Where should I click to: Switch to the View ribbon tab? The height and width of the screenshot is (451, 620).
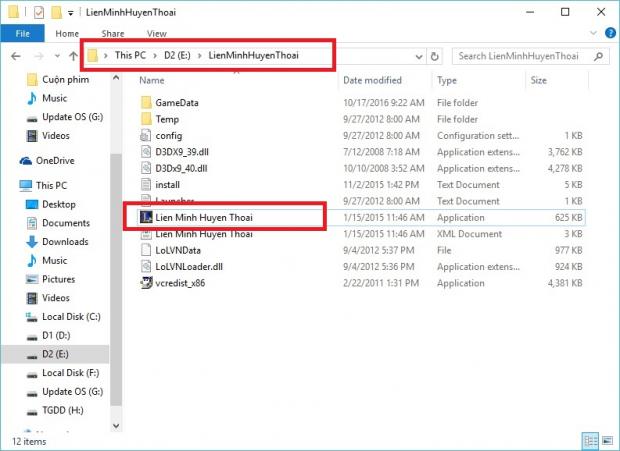[x=157, y=33]
